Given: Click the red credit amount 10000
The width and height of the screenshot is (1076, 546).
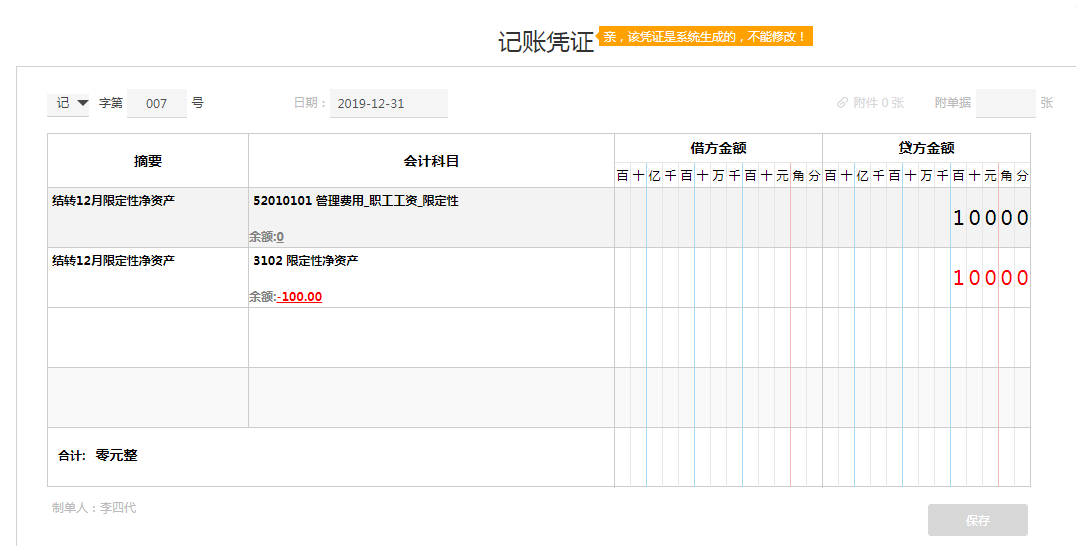Looking at the screenshot, I should tap(991, 278).
